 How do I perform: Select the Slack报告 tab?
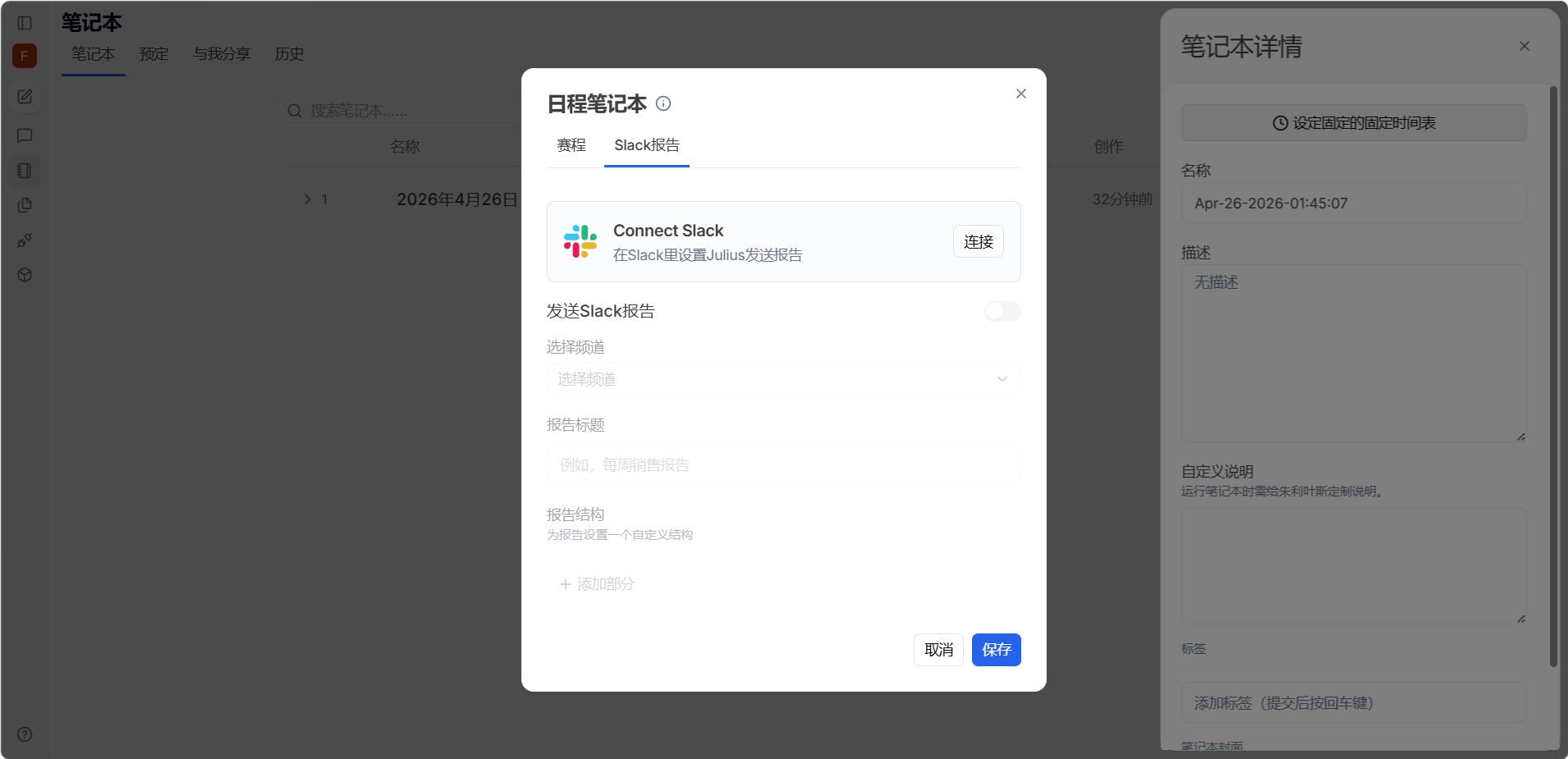pos(647,145)
